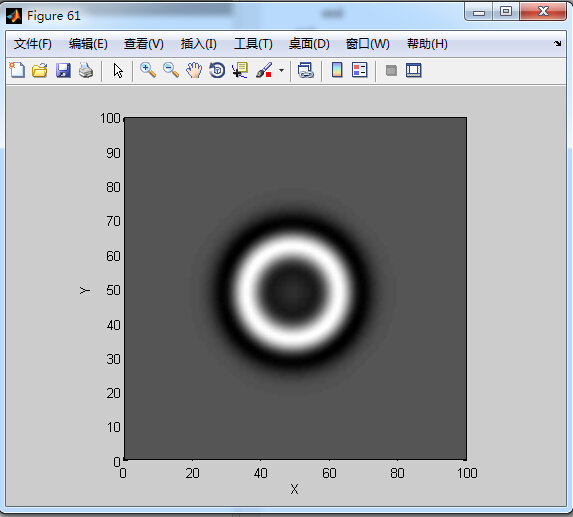The image size is (573, 517).
Task: Open the 工具(T) menu
Action: tap(253, 44)
